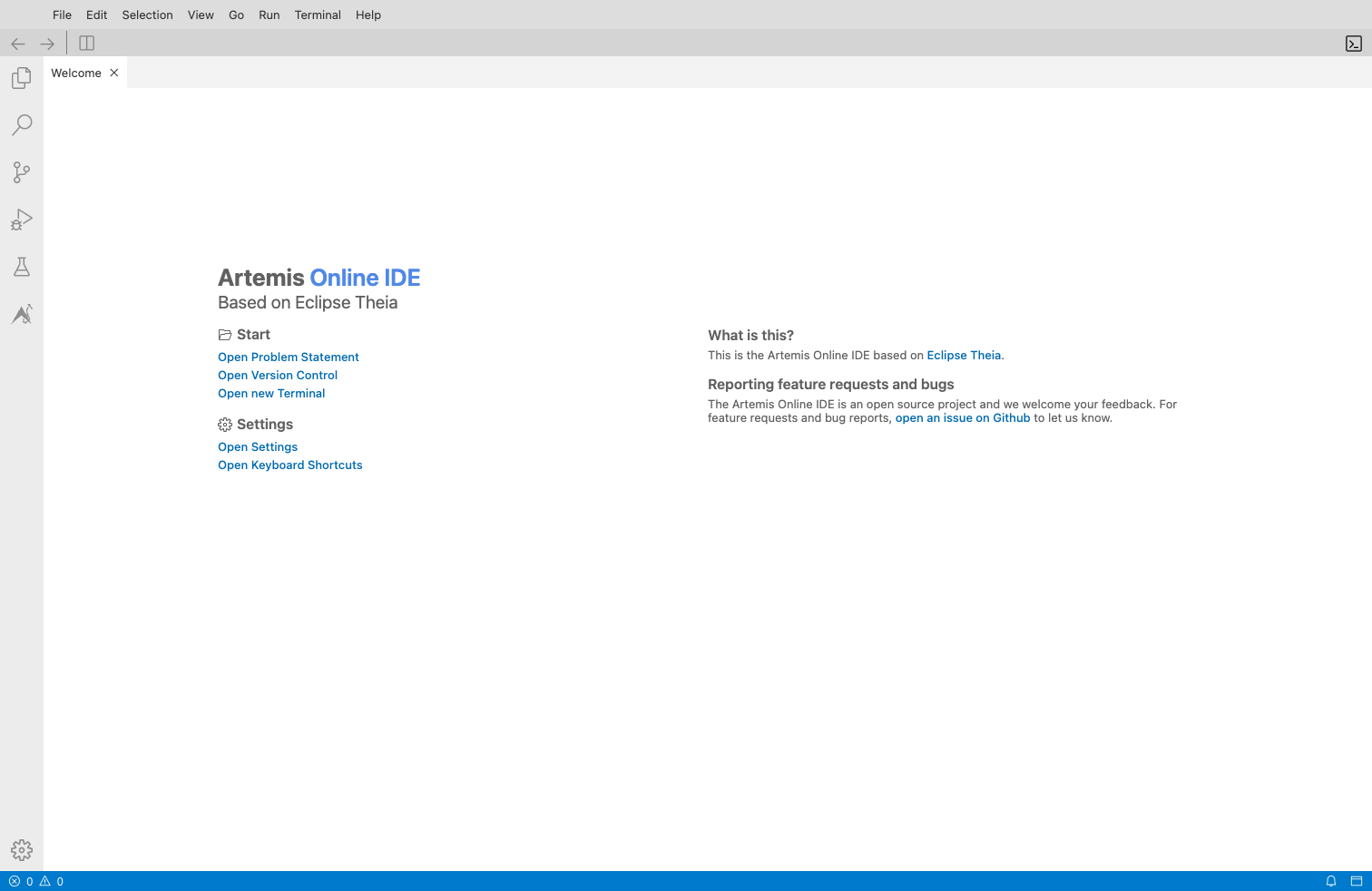Viewport: 1372px width, 891px height.
Task: Toggle the split editor layout icon
Action: pyautogui.click(x=87, y=43)
